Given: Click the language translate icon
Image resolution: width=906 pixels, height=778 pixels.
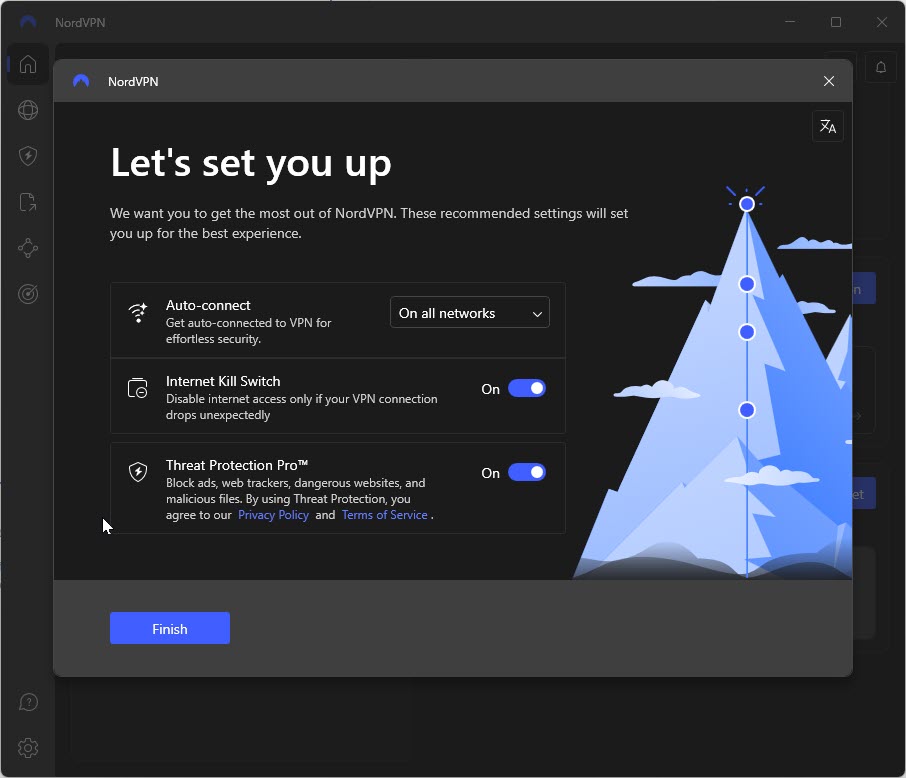Looking at the screenshot, I should click(827, 126).
